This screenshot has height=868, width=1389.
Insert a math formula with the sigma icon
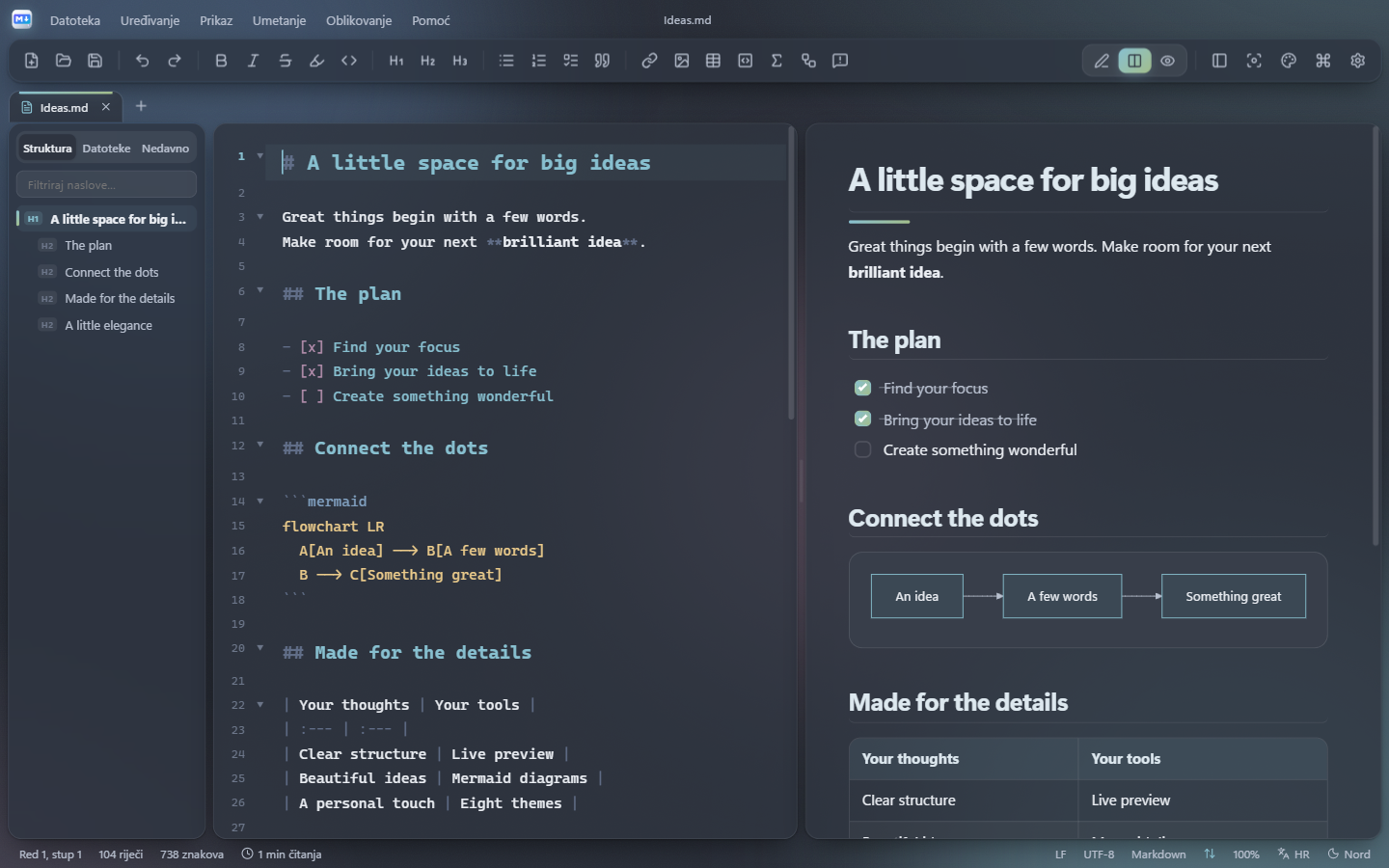pyautogui.click(x=776, y=61)
